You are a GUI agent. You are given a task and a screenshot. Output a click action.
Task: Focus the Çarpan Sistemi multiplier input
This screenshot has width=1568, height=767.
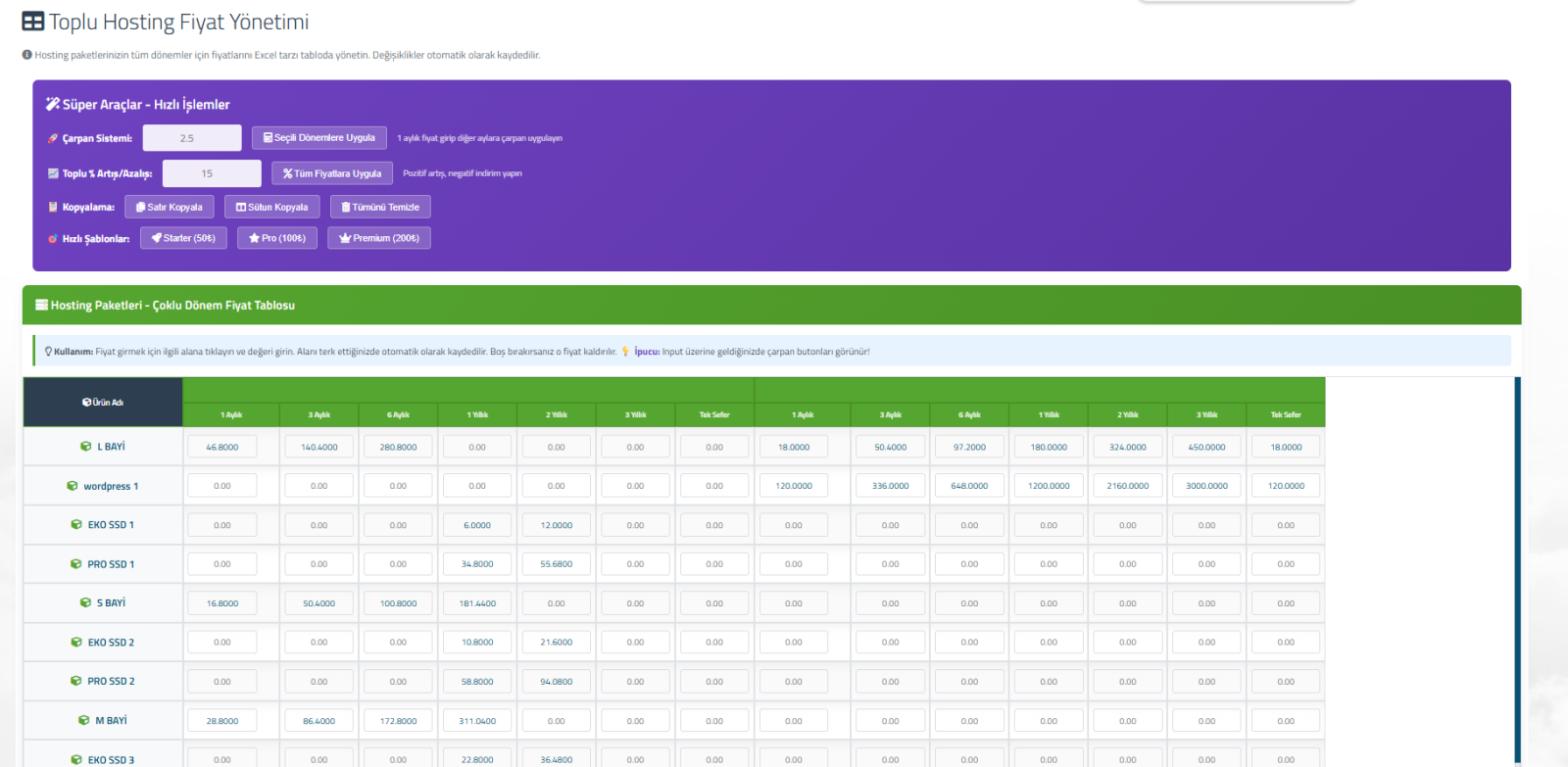[192, 138]
